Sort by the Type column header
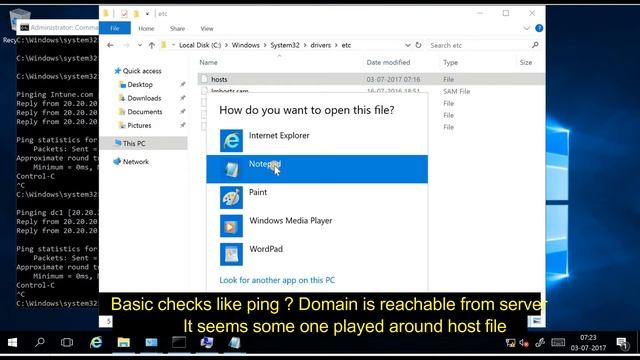 click(451, 62)
